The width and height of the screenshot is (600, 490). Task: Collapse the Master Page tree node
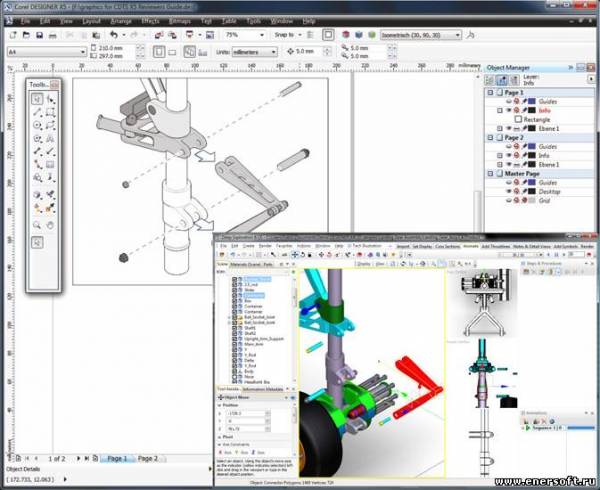coord(491,174)
